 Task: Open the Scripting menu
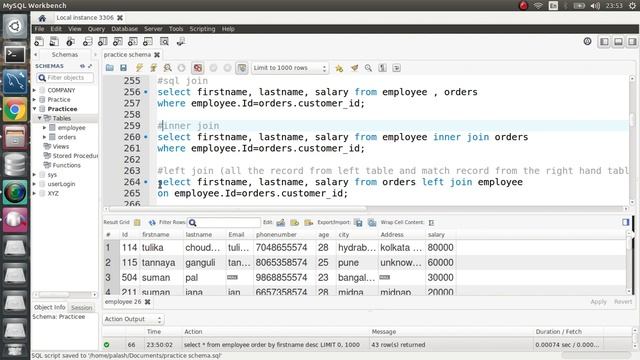pyautogui.click(x=202, y=29)
